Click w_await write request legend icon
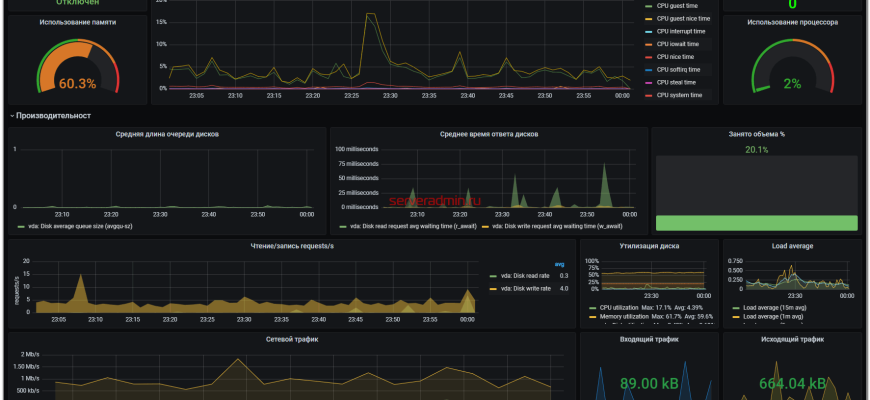Screen dimensions: 870x400 (487, 226)
